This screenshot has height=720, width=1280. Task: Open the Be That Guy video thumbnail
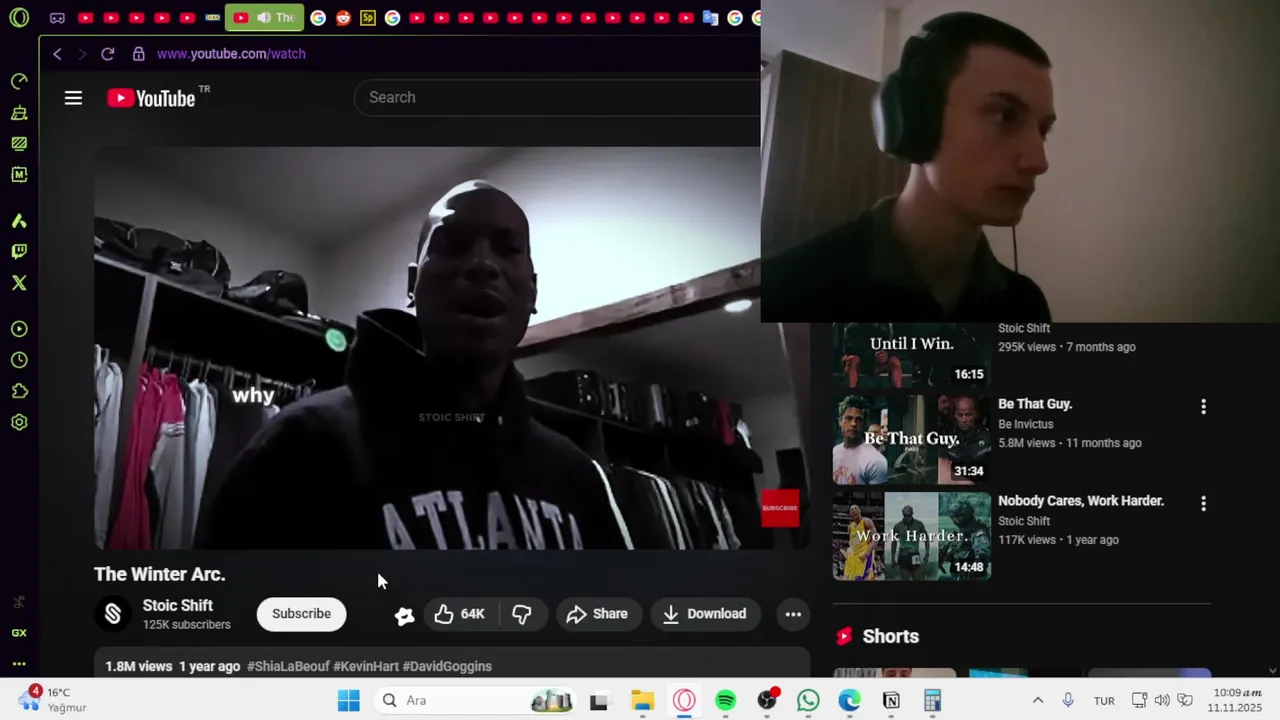click(912, 439)
